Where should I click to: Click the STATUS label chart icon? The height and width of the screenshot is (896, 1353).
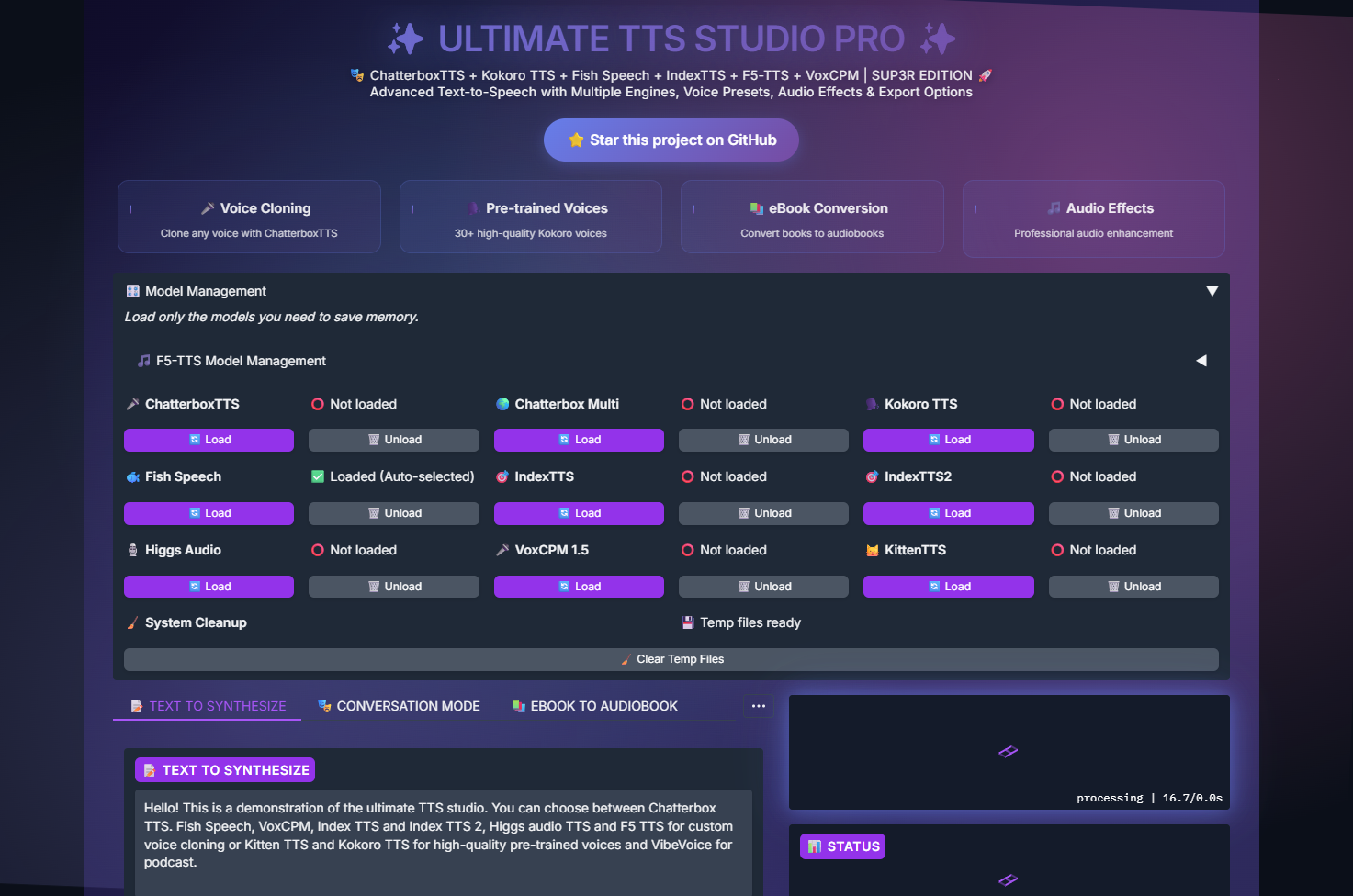point(815,846)
